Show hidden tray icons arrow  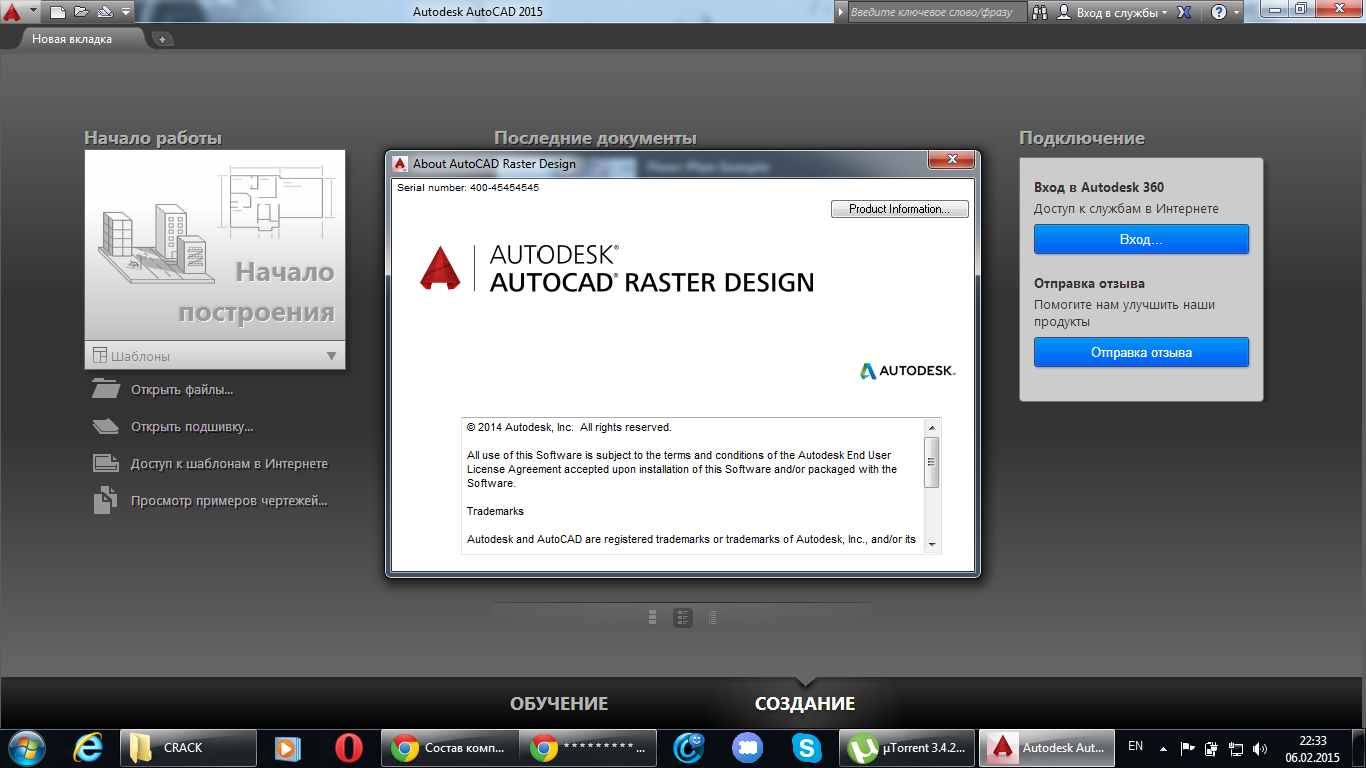(x=1163, y=747)
